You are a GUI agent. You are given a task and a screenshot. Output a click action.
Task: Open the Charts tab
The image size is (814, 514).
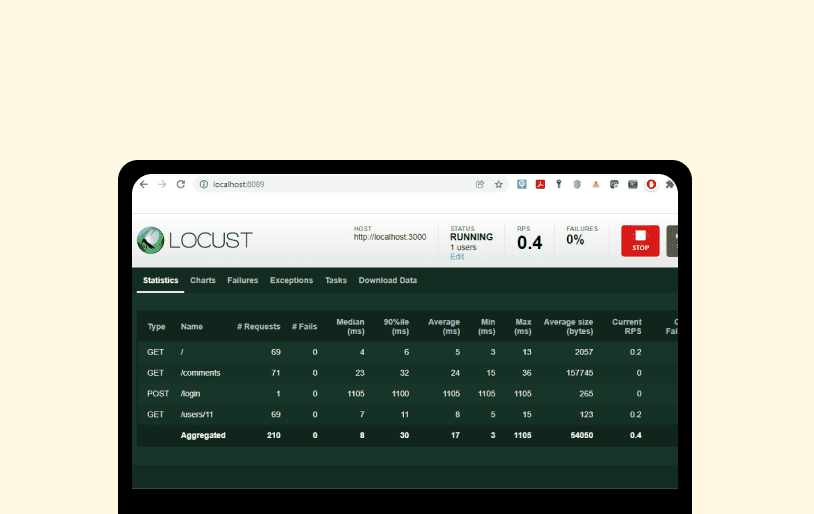click(x=202, y=280)
